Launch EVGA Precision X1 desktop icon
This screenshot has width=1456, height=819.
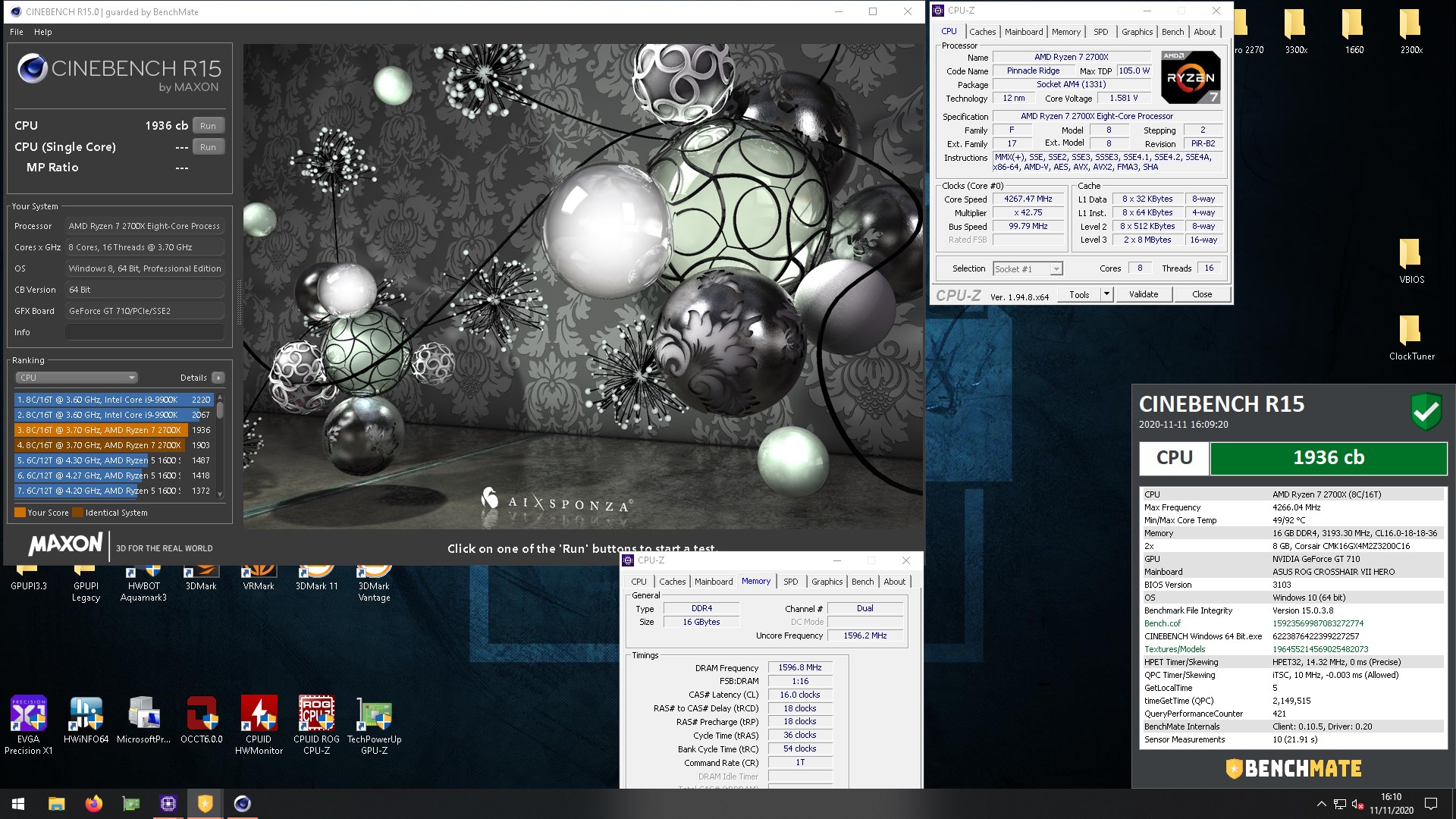29,726
